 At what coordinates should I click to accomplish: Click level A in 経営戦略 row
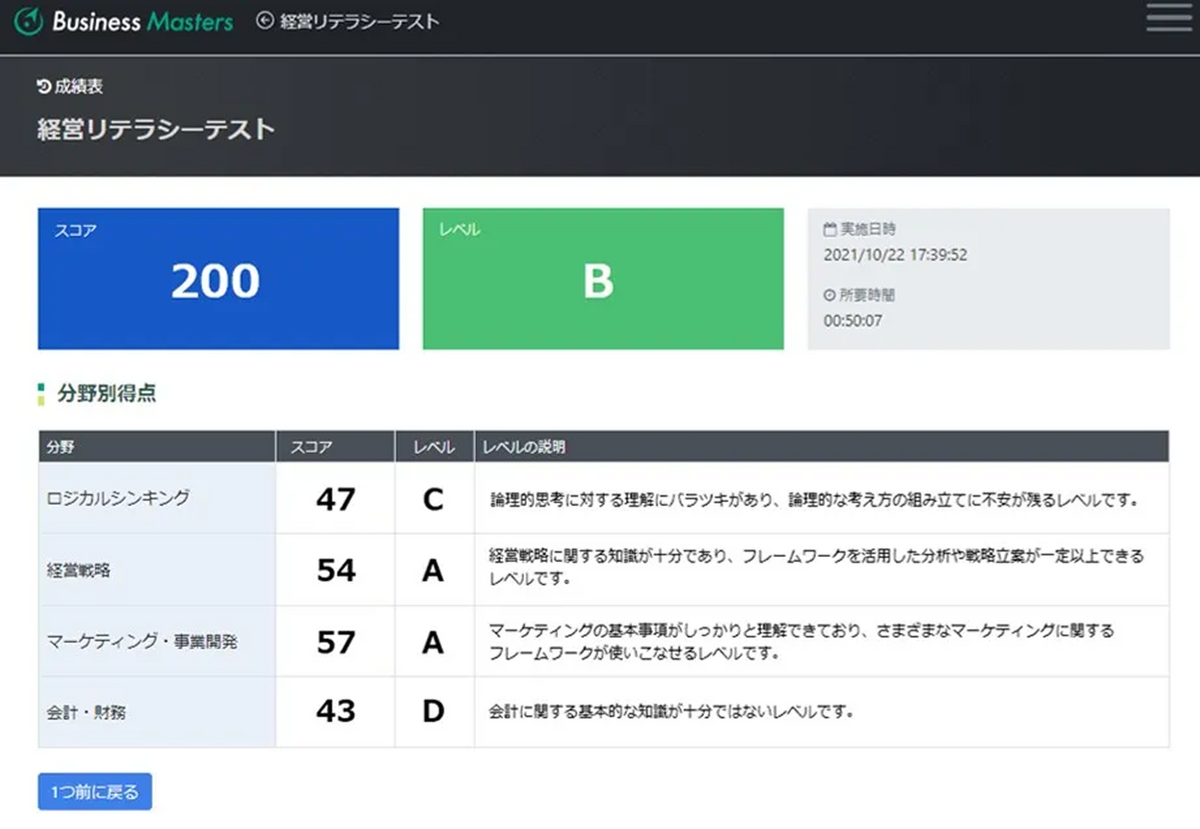[x=433, y=570]
